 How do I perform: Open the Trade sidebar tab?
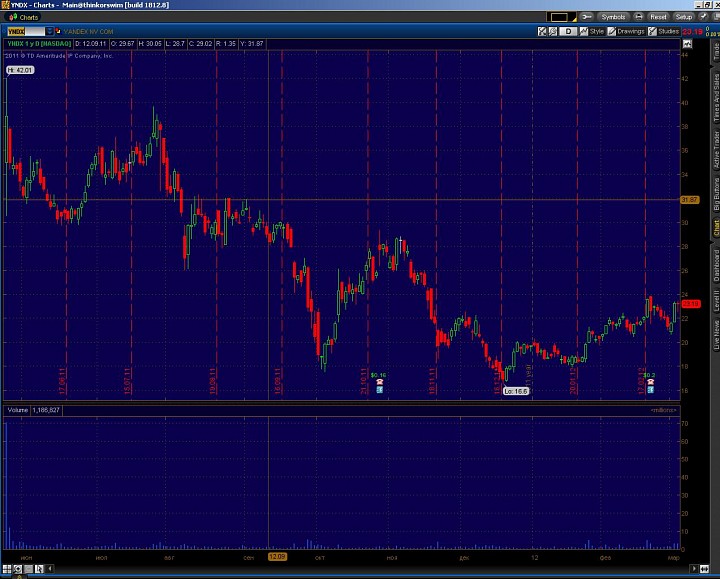(x=716, y=52)
